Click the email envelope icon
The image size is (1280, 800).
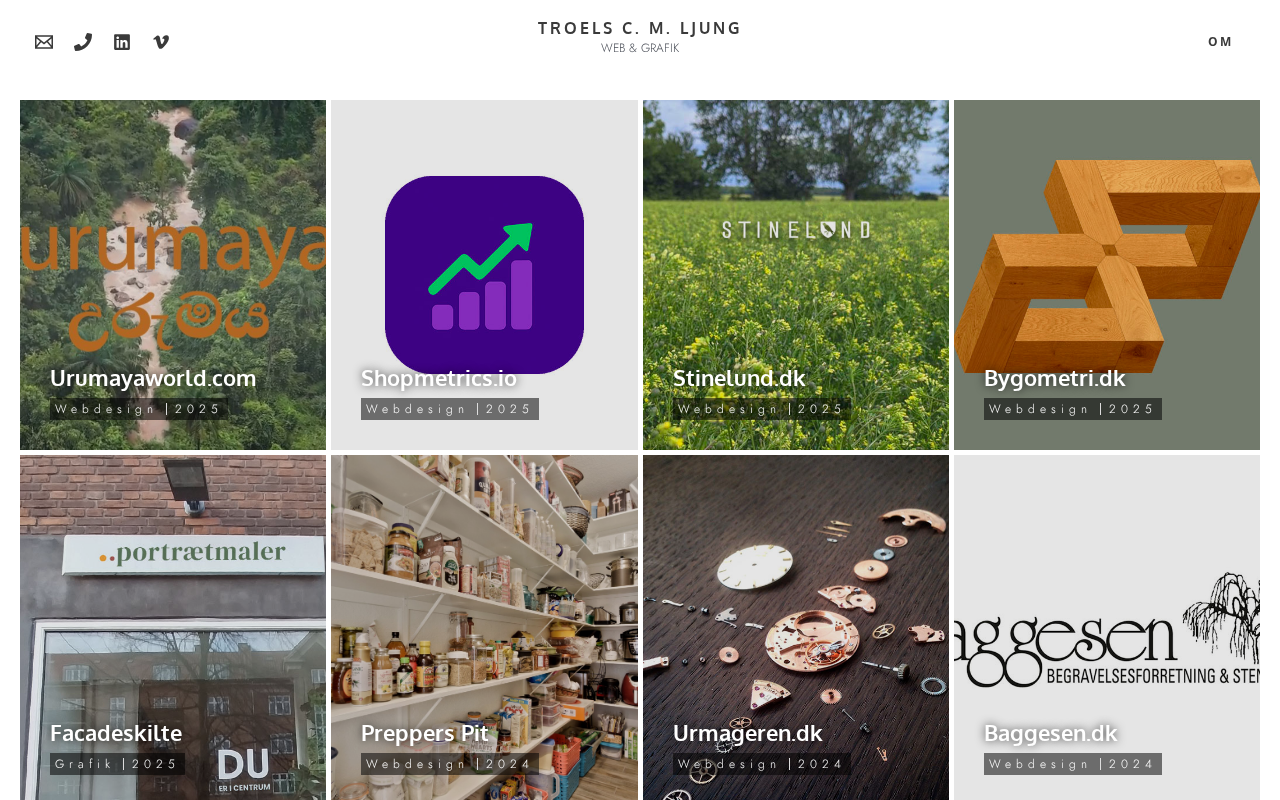[x=44, y=42]
